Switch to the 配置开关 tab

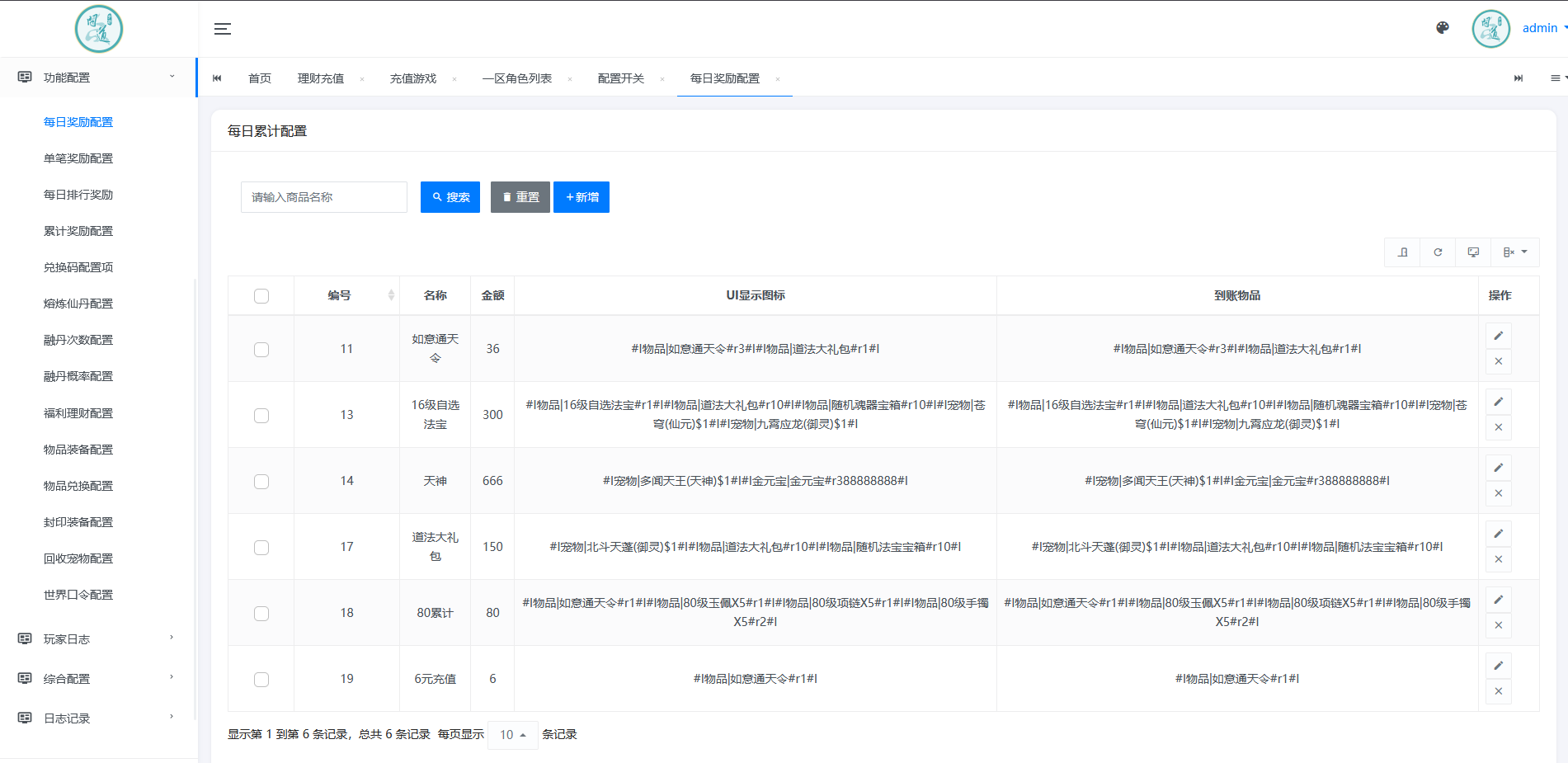pos(620,78)
